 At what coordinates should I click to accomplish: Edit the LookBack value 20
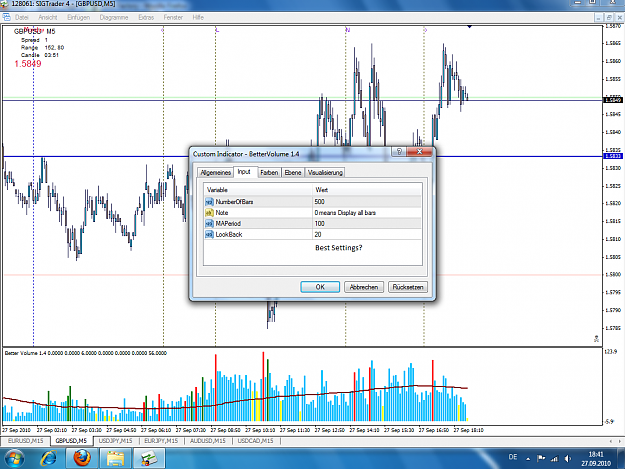click(x=367, y=234)
